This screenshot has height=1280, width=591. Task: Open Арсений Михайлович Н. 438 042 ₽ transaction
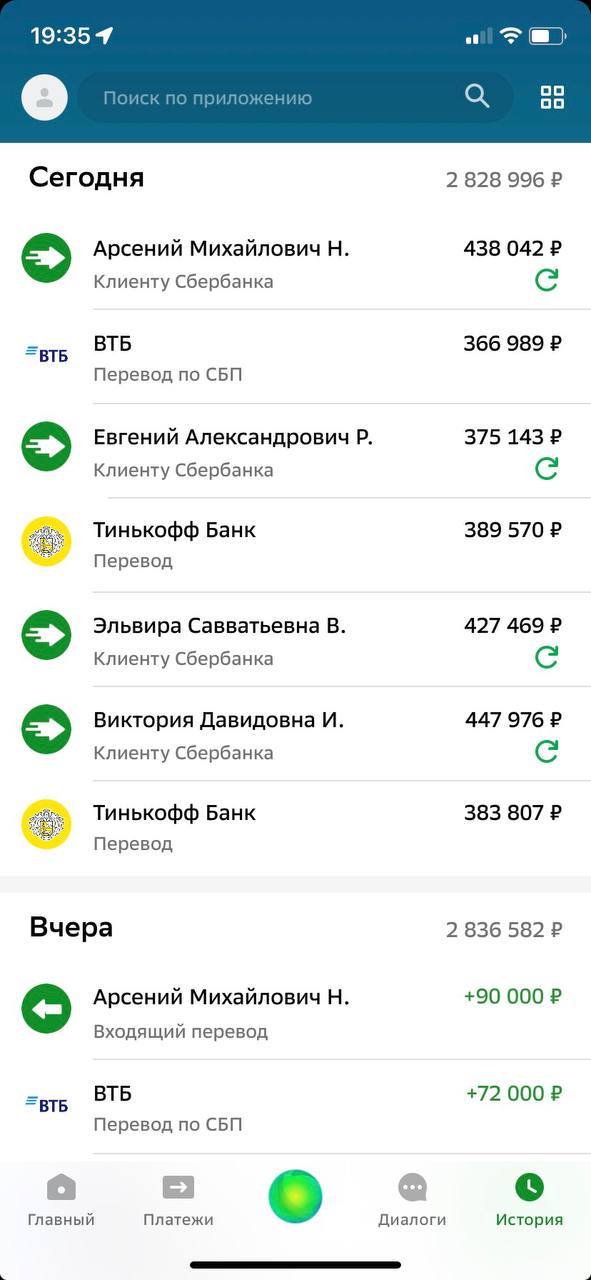295,263
